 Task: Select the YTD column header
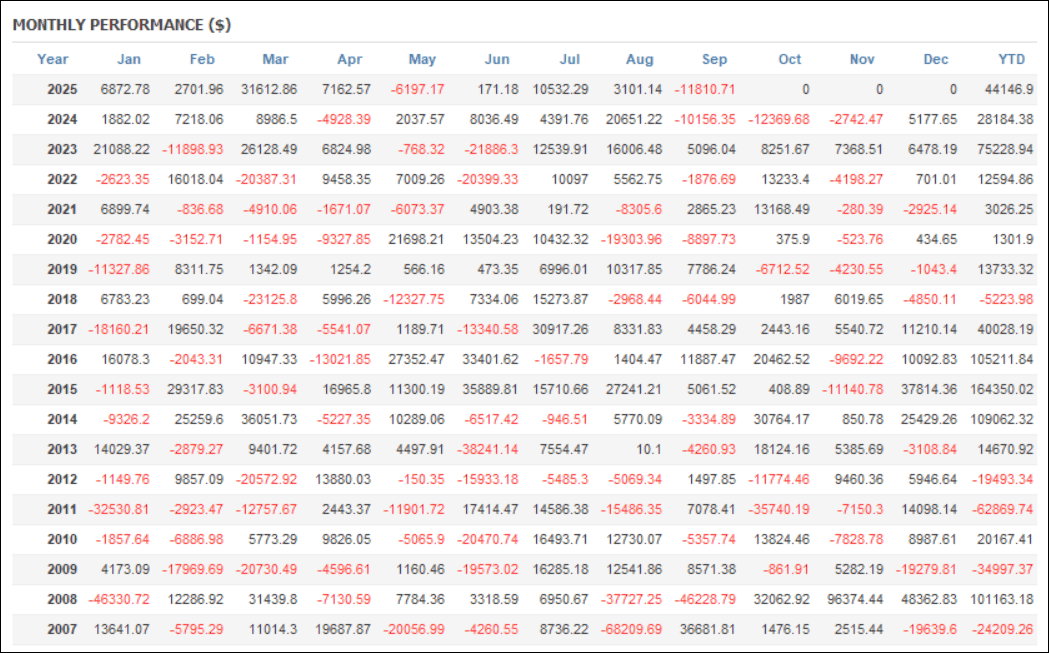pos(1012,59)
